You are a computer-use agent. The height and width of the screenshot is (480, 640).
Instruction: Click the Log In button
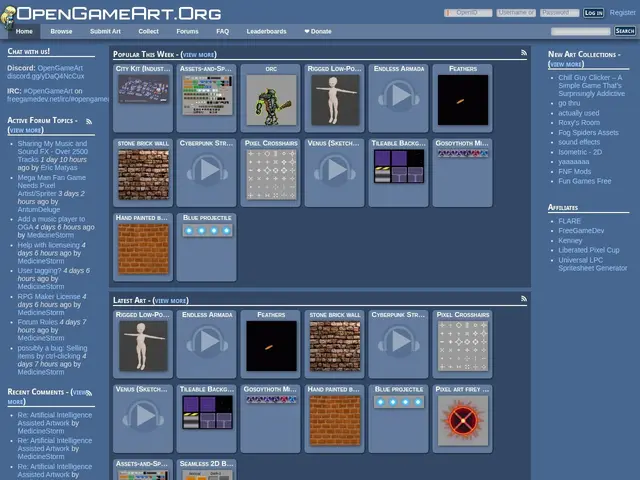click(593, 13)
